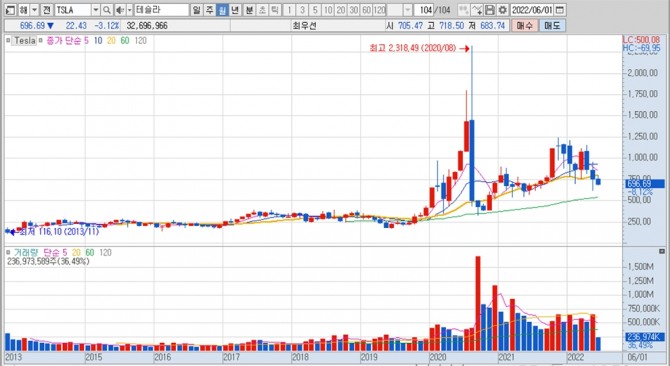Click the blue 매도 sell button
The image size is (670, 366).
point(552,26)
